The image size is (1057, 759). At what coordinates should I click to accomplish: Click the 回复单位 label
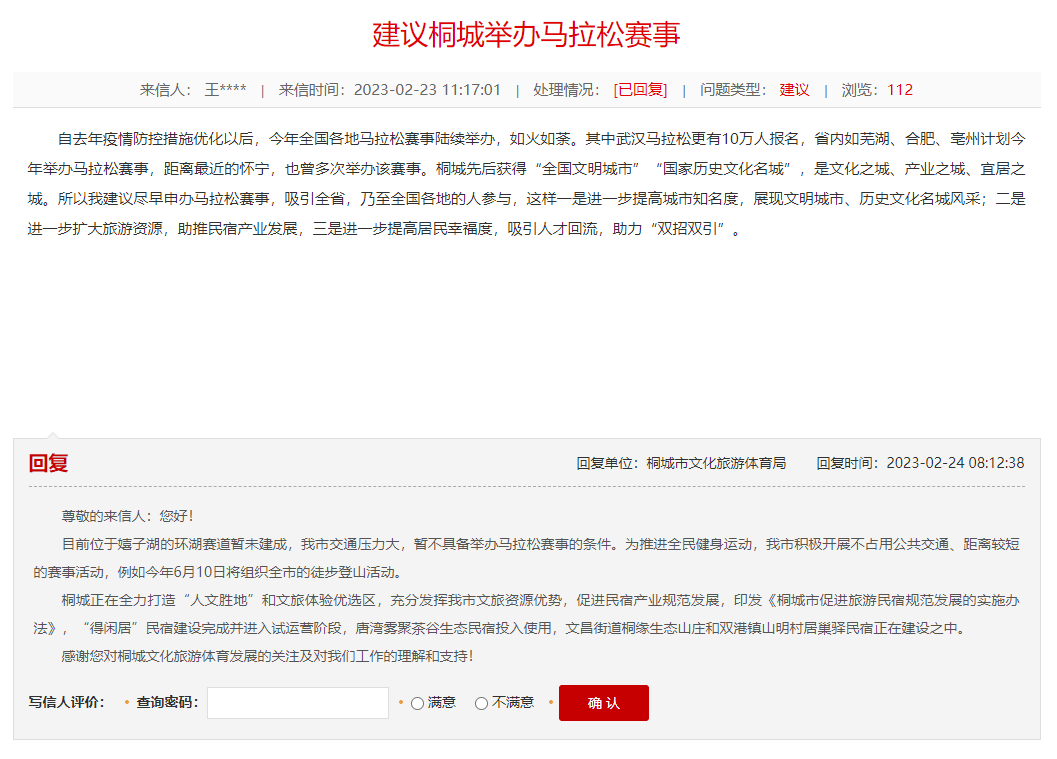tap(609, 463)
